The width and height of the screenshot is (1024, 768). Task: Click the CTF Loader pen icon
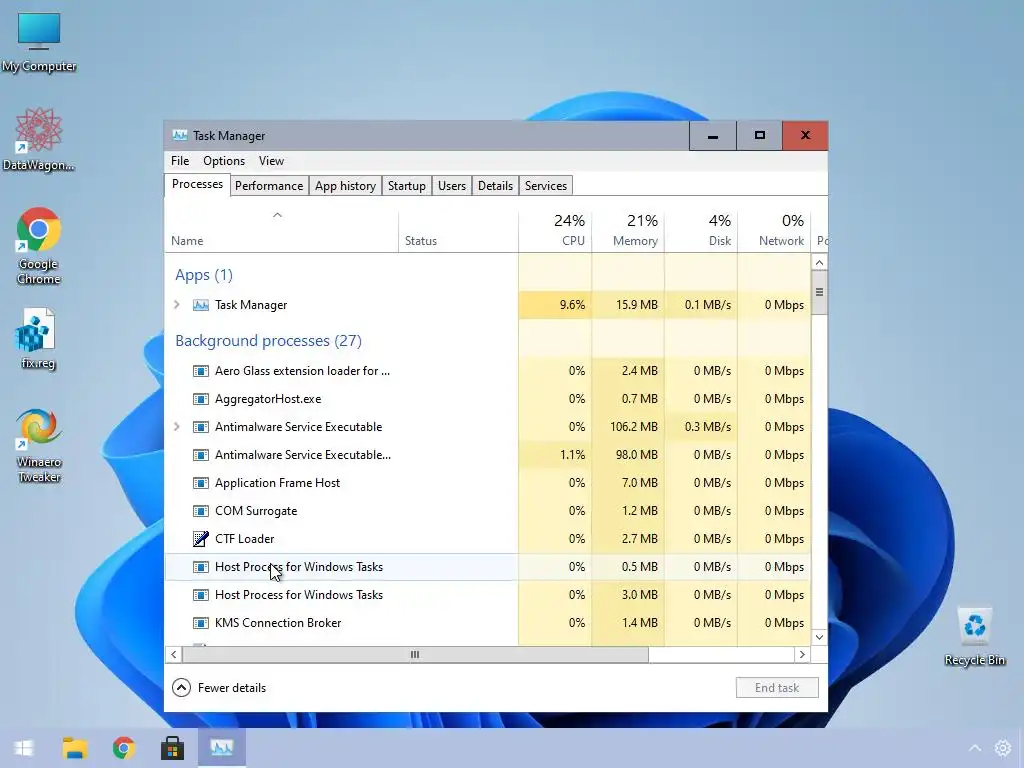200,539
